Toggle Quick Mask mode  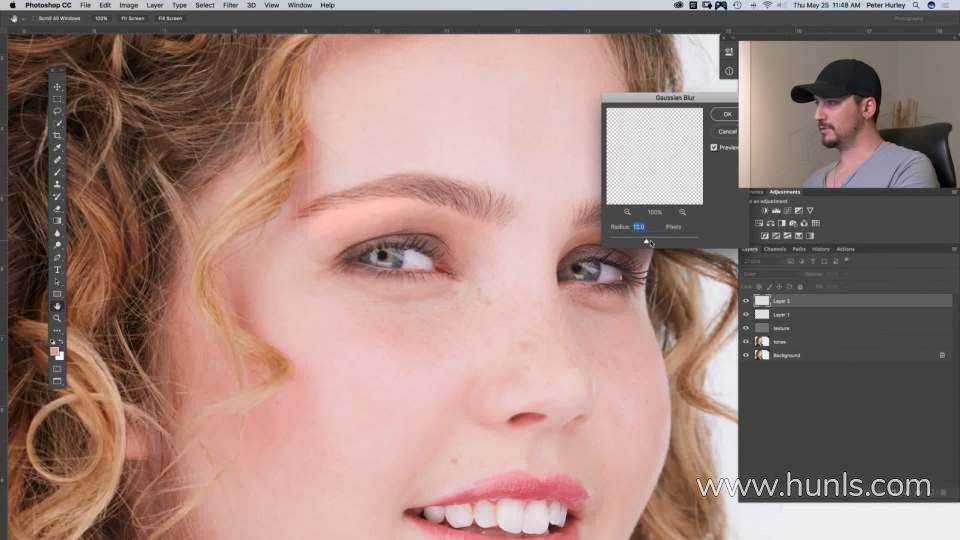point(57,369)
